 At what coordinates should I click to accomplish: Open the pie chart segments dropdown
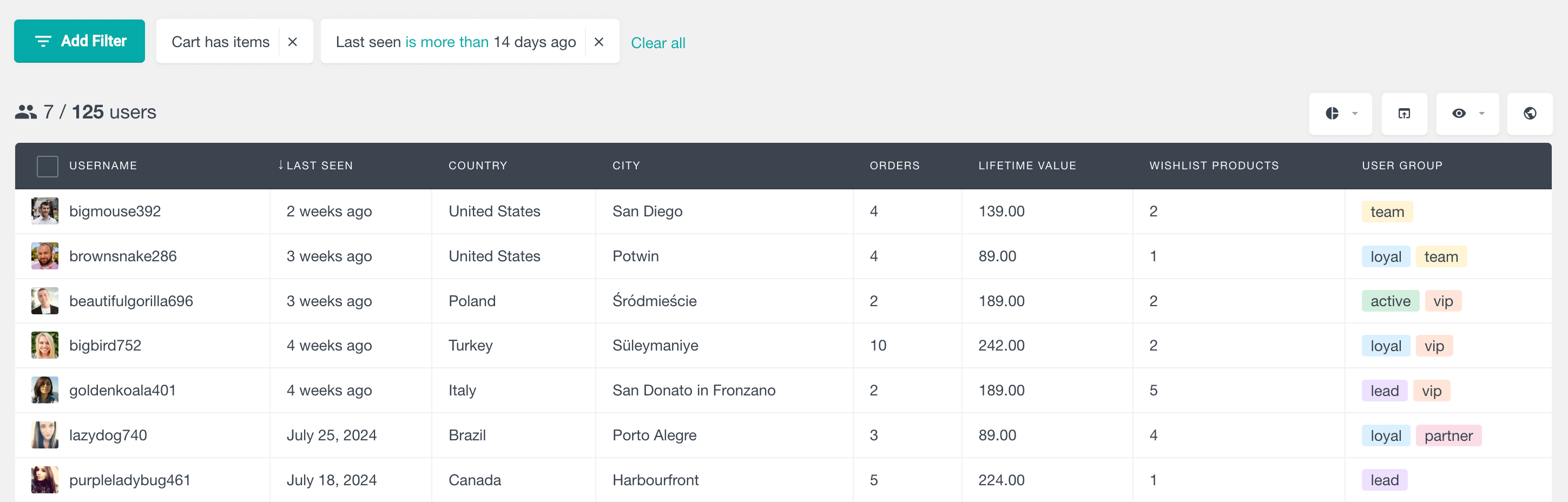[x=1340, y=114]
